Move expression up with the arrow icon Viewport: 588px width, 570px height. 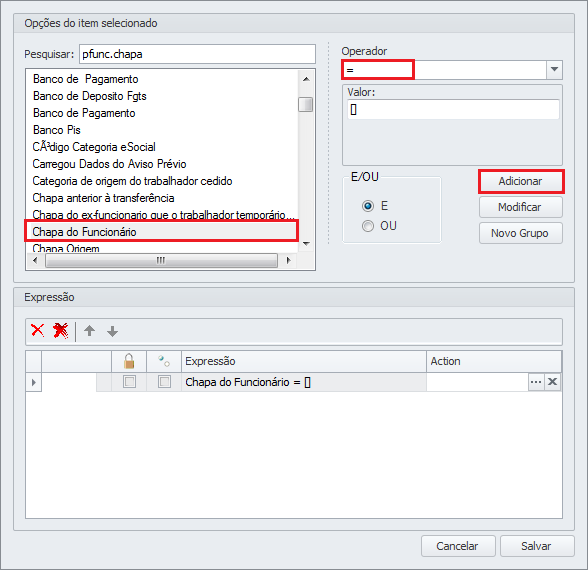tap(90, 331)
